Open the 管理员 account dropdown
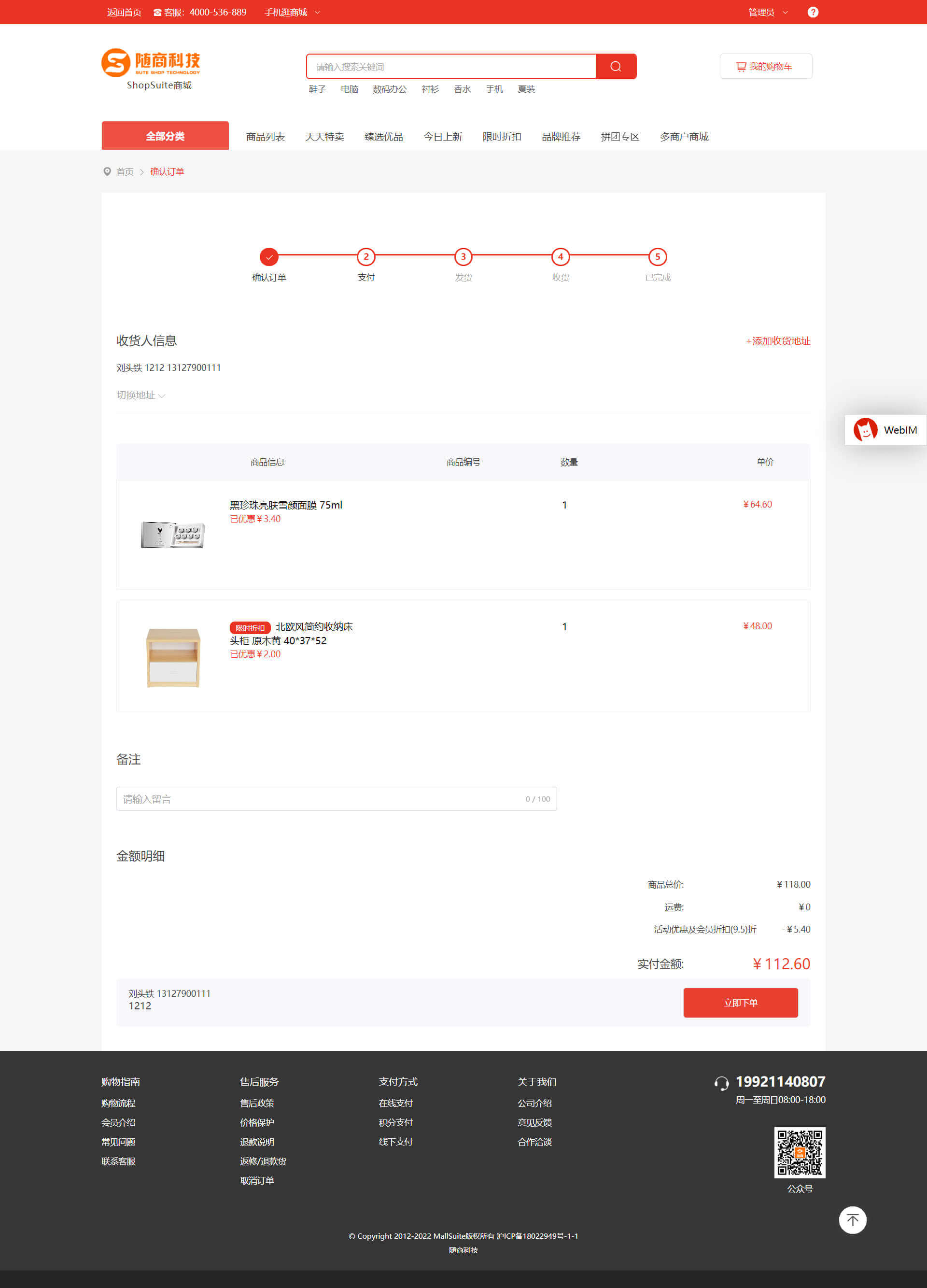 pos(768,12)
